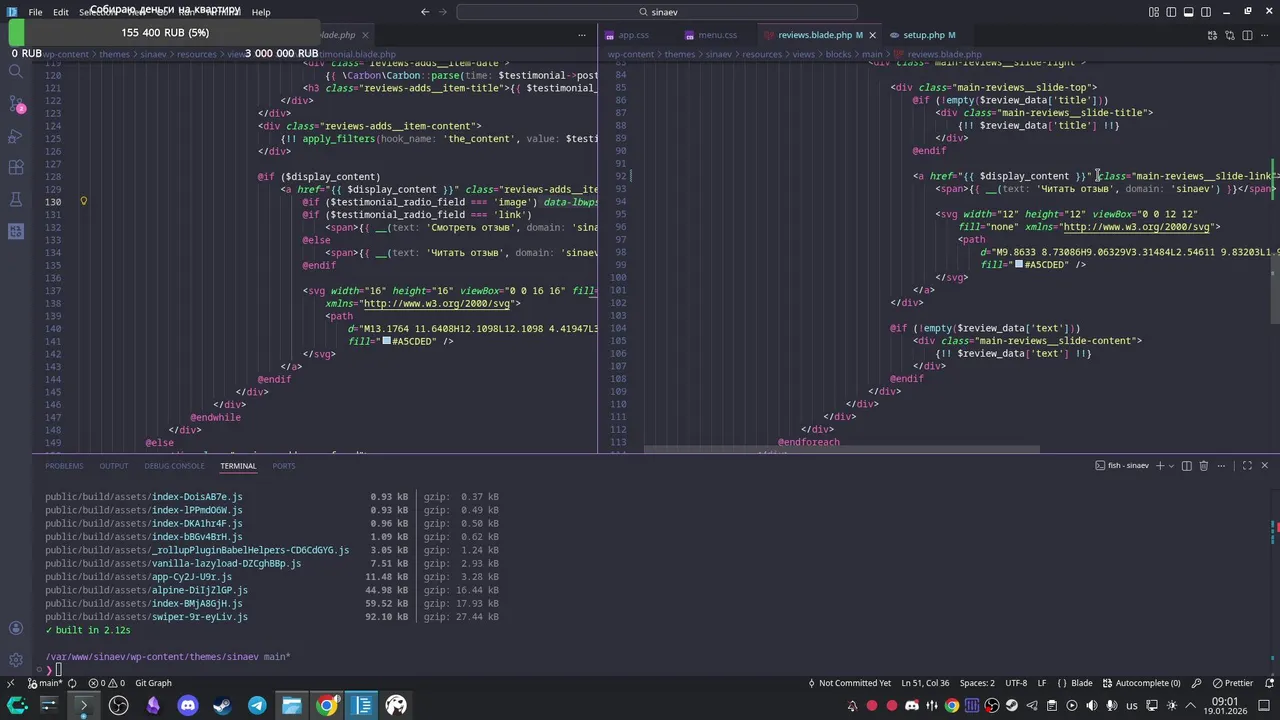
Task: Select the TERMINAL panel tab
Action: coord(238,466)
